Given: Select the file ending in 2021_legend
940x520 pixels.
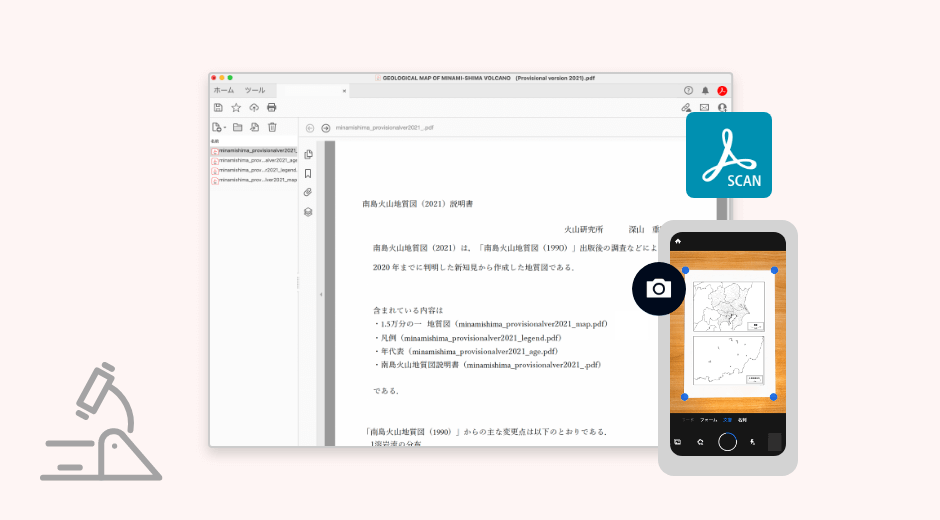Looking at the screenshot, I should (254, 170).
